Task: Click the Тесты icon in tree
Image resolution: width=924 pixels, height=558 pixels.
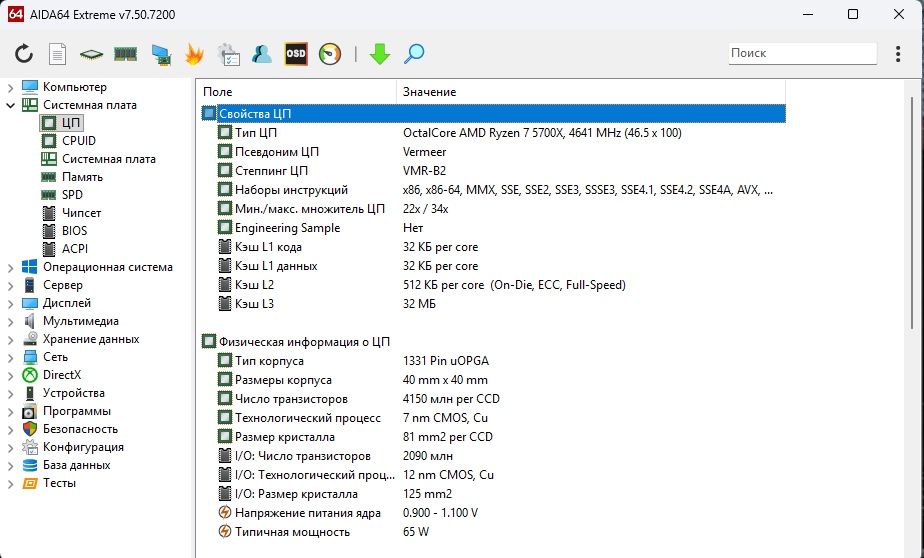Action: pos(29,484)
